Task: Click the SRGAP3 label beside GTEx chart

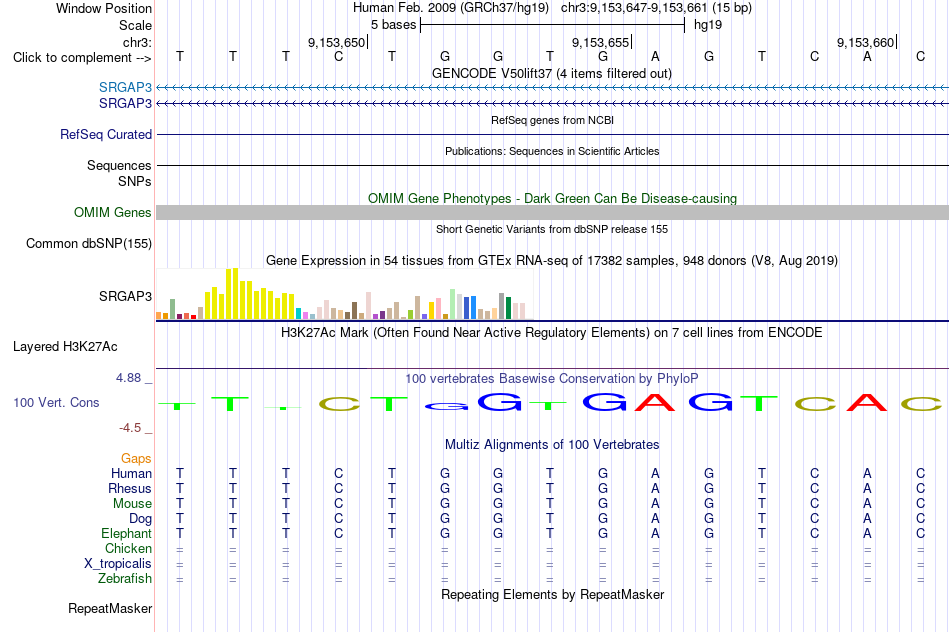Action: pyautogui.click(x=125, y=296)
